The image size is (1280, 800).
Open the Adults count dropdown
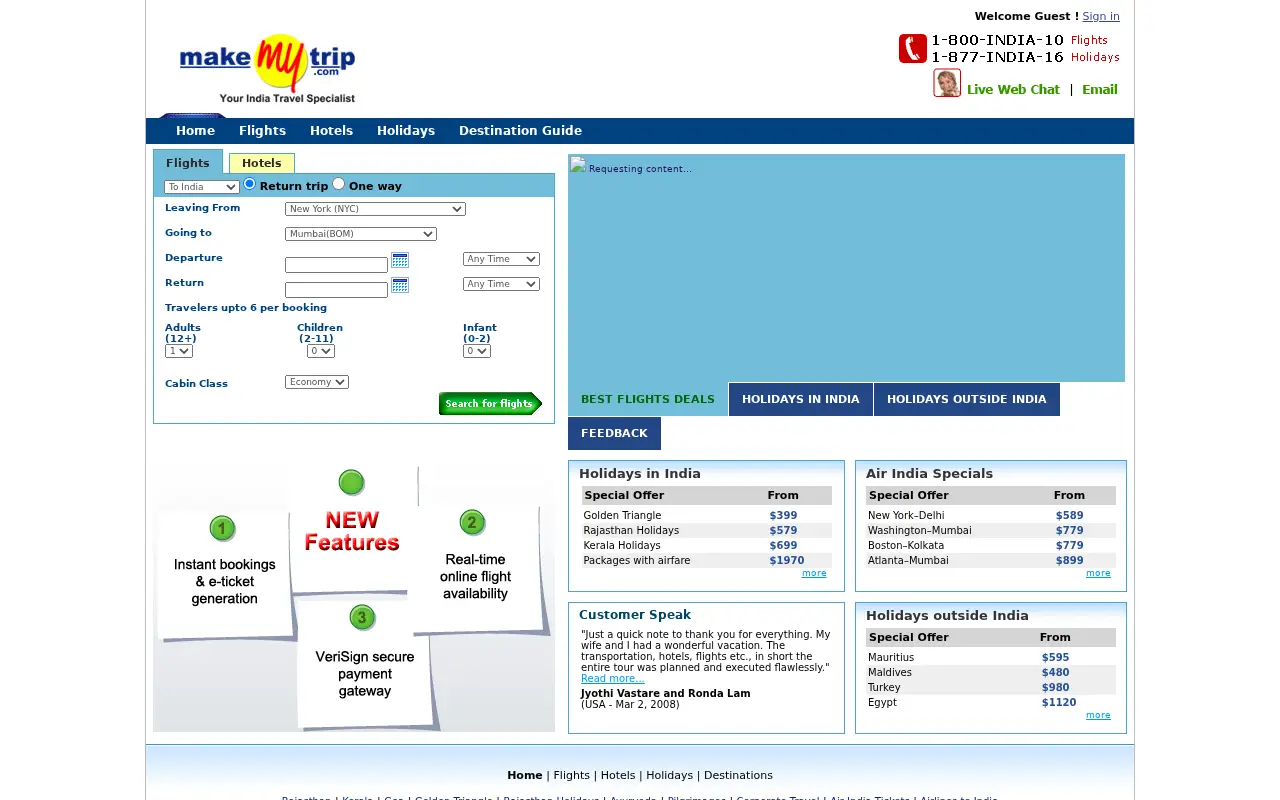(x=179, y=351)
